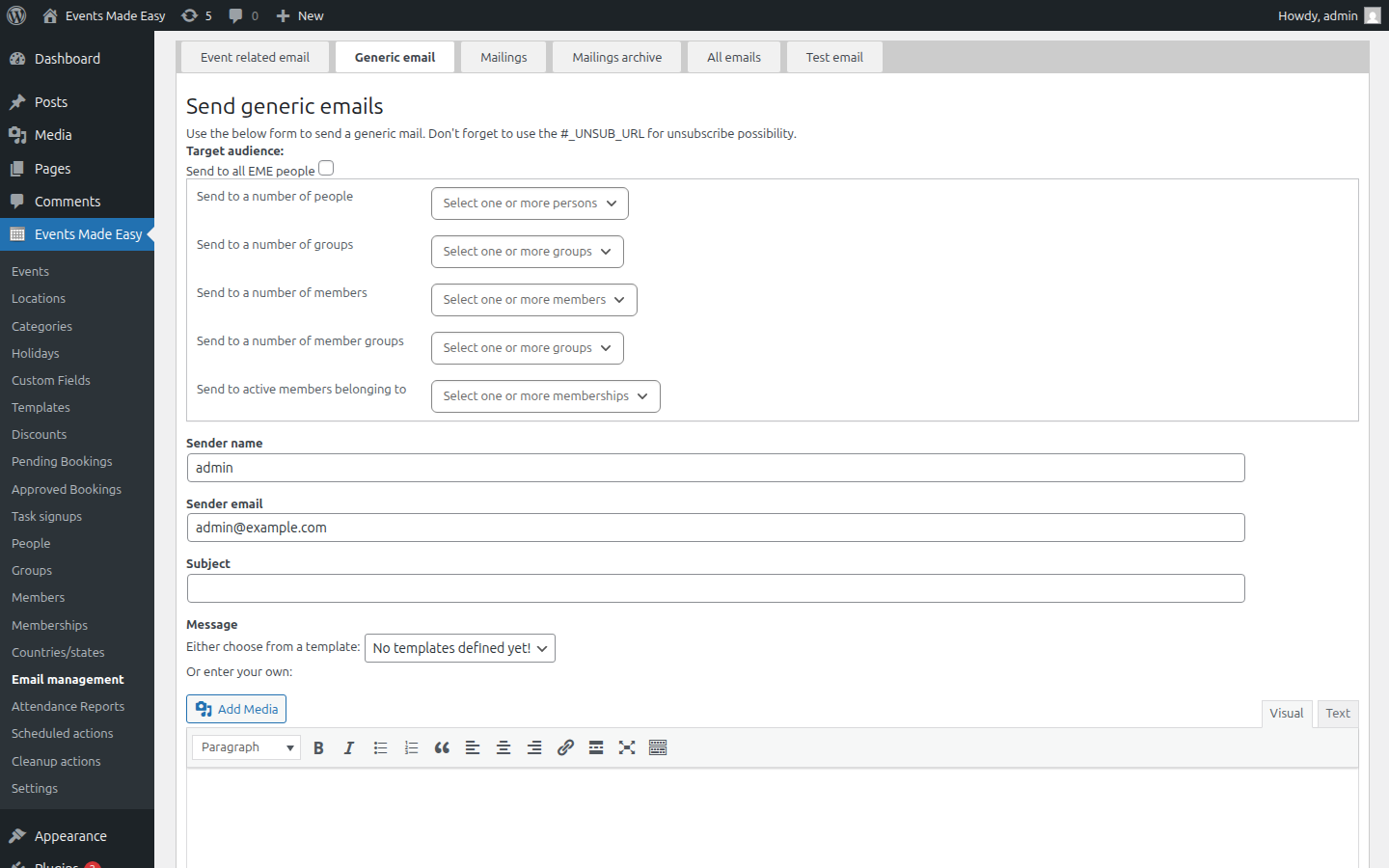
Task: Enable the Send to all EME people checkbox
Action: click(x=325, y=168)
